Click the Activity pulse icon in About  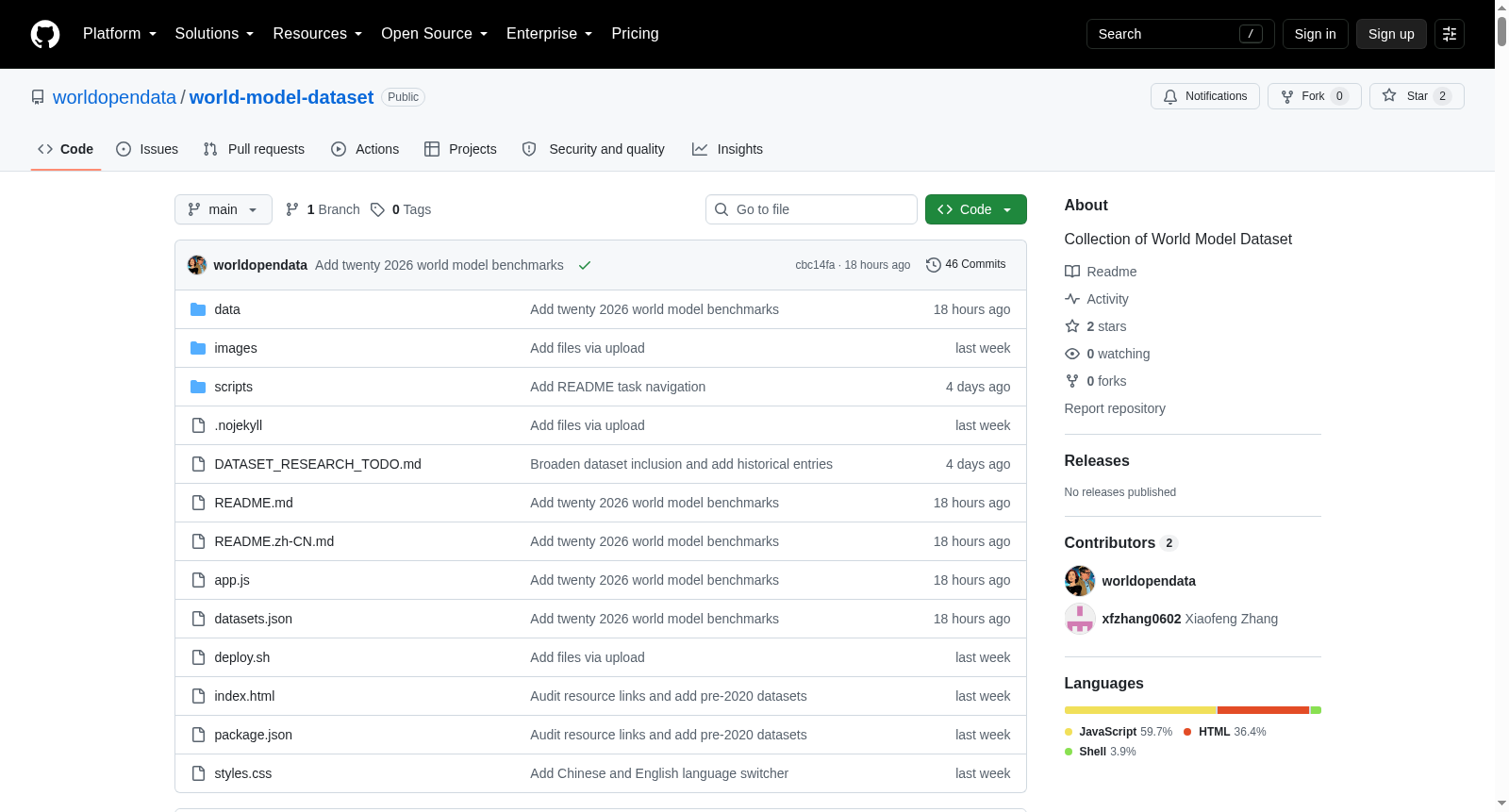[x=1072, y=299]
